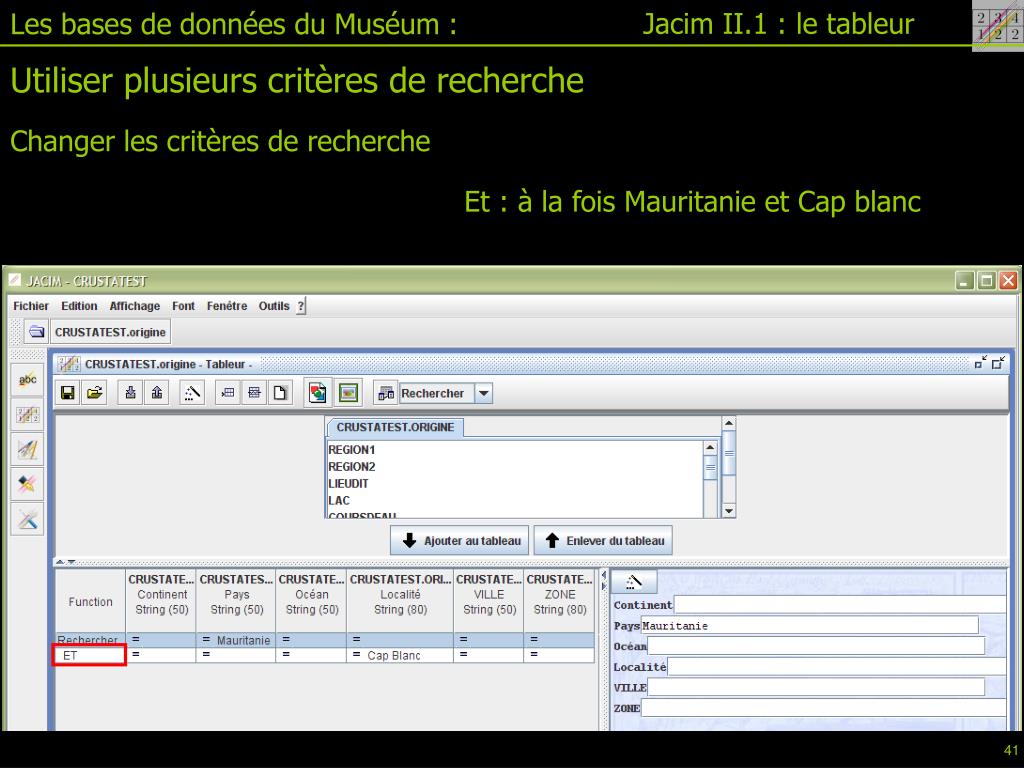Click the upload arrow export icon
Screen dimensions: 1024x768
tap(157, 392)
